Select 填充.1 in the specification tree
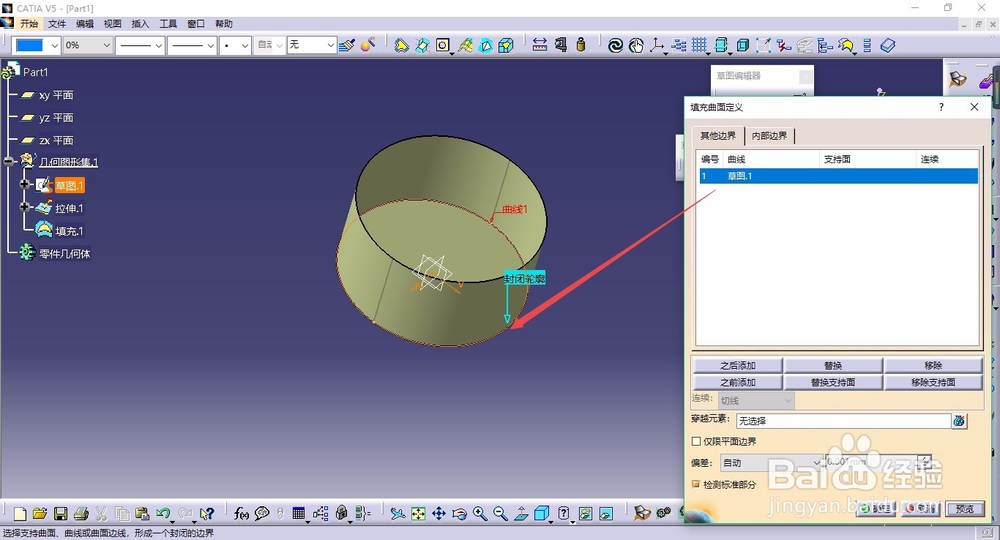The width and height of the screenshot is (1000, 540). [x=69, y=231]
